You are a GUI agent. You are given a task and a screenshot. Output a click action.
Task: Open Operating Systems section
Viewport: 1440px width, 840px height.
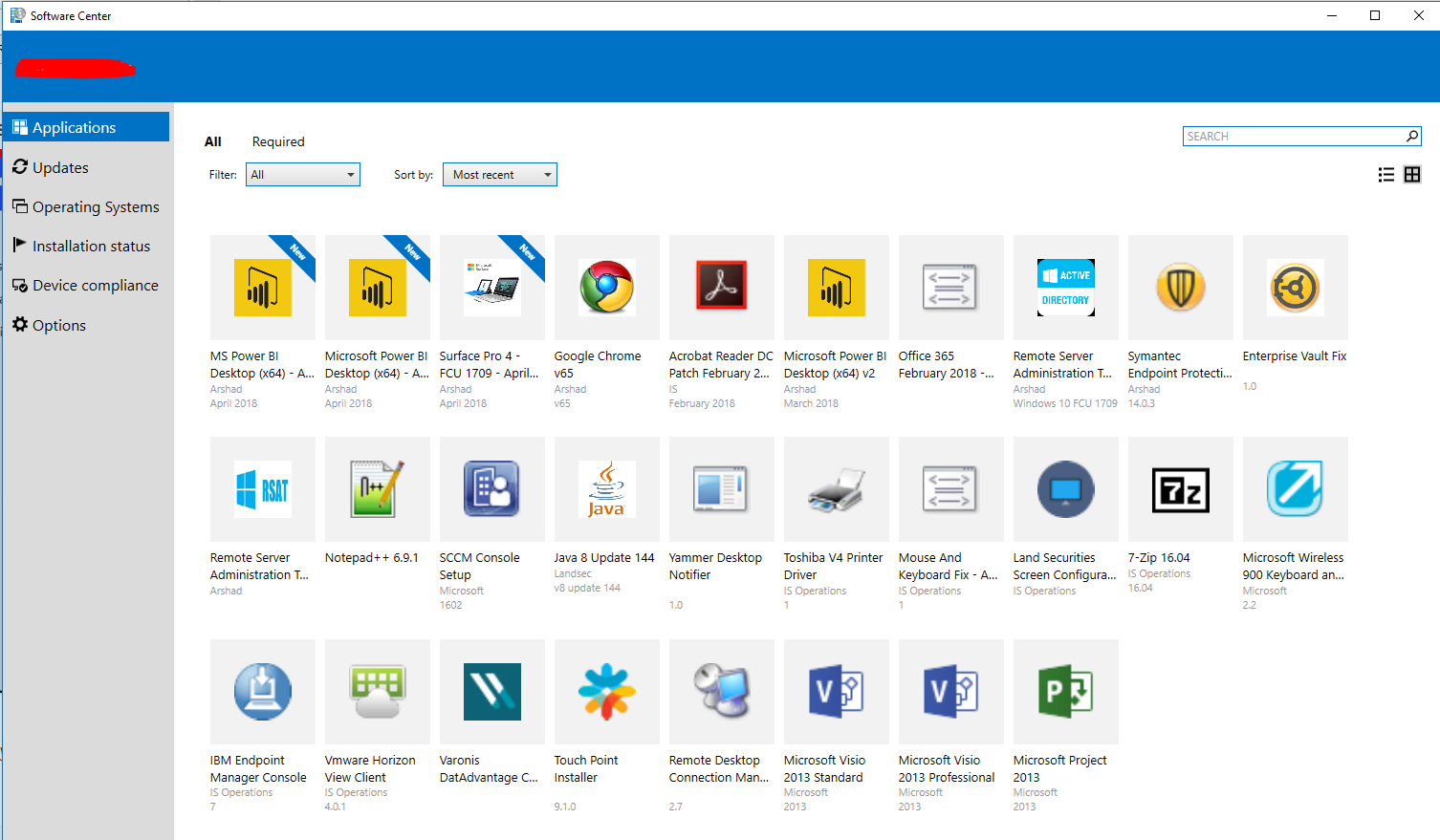click(86, 206)
